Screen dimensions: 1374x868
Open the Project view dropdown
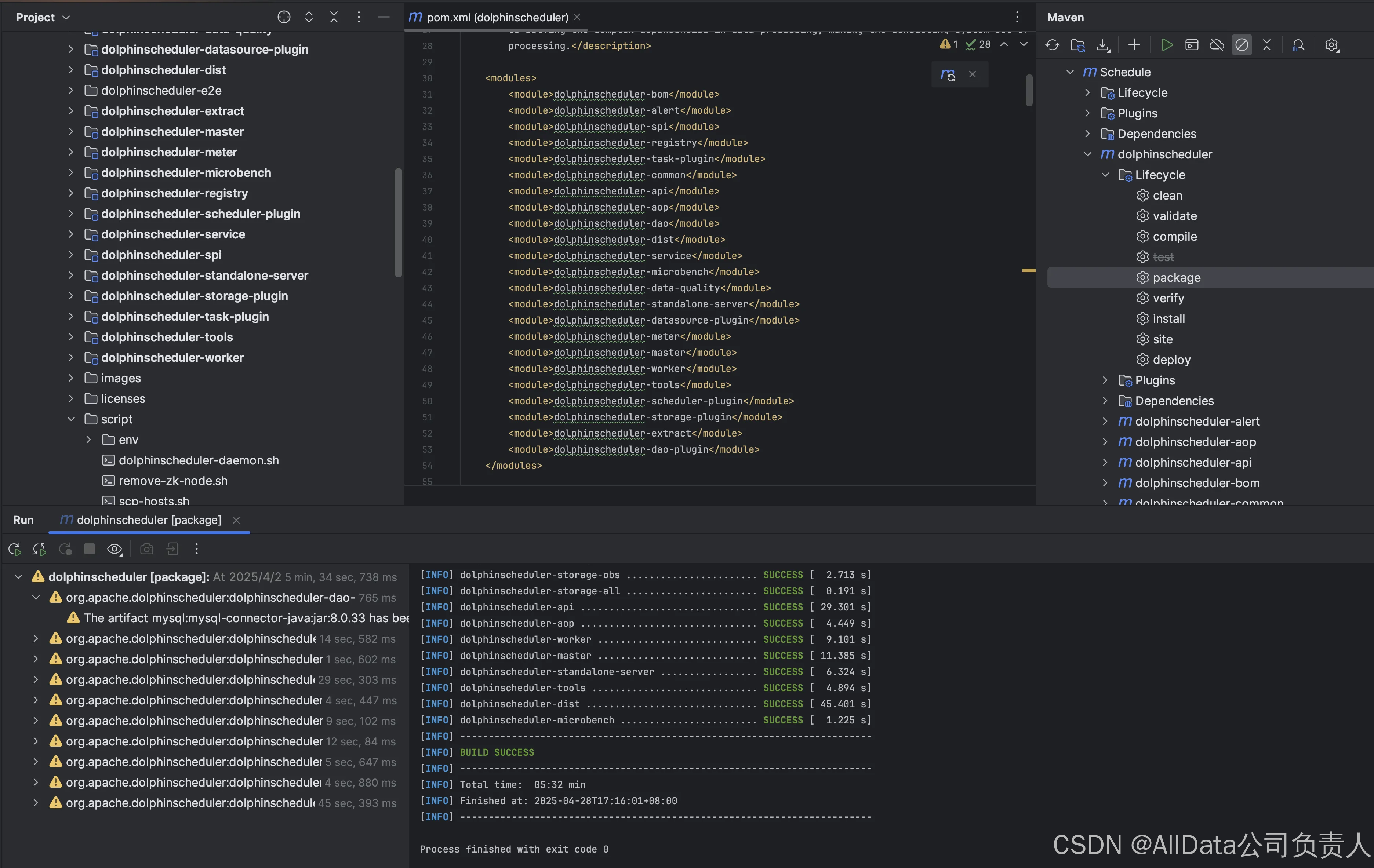(x=43, y=17)
